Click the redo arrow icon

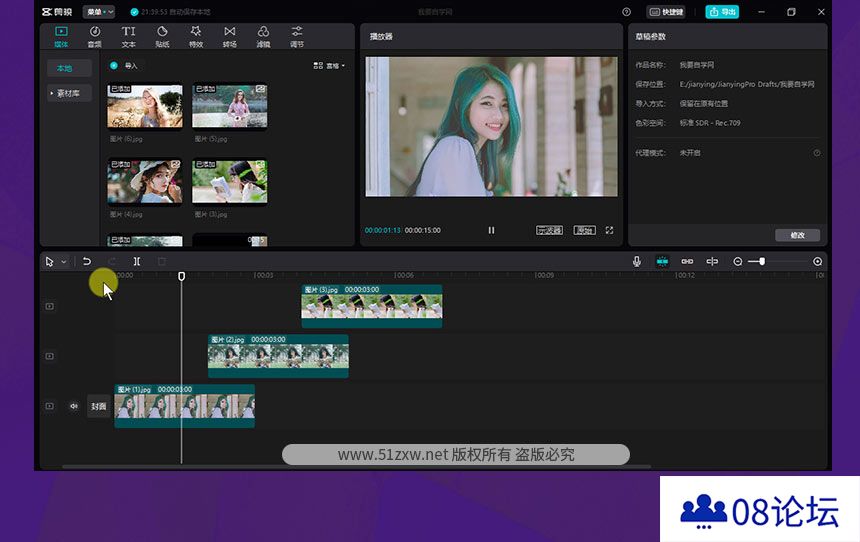(112, 261)
